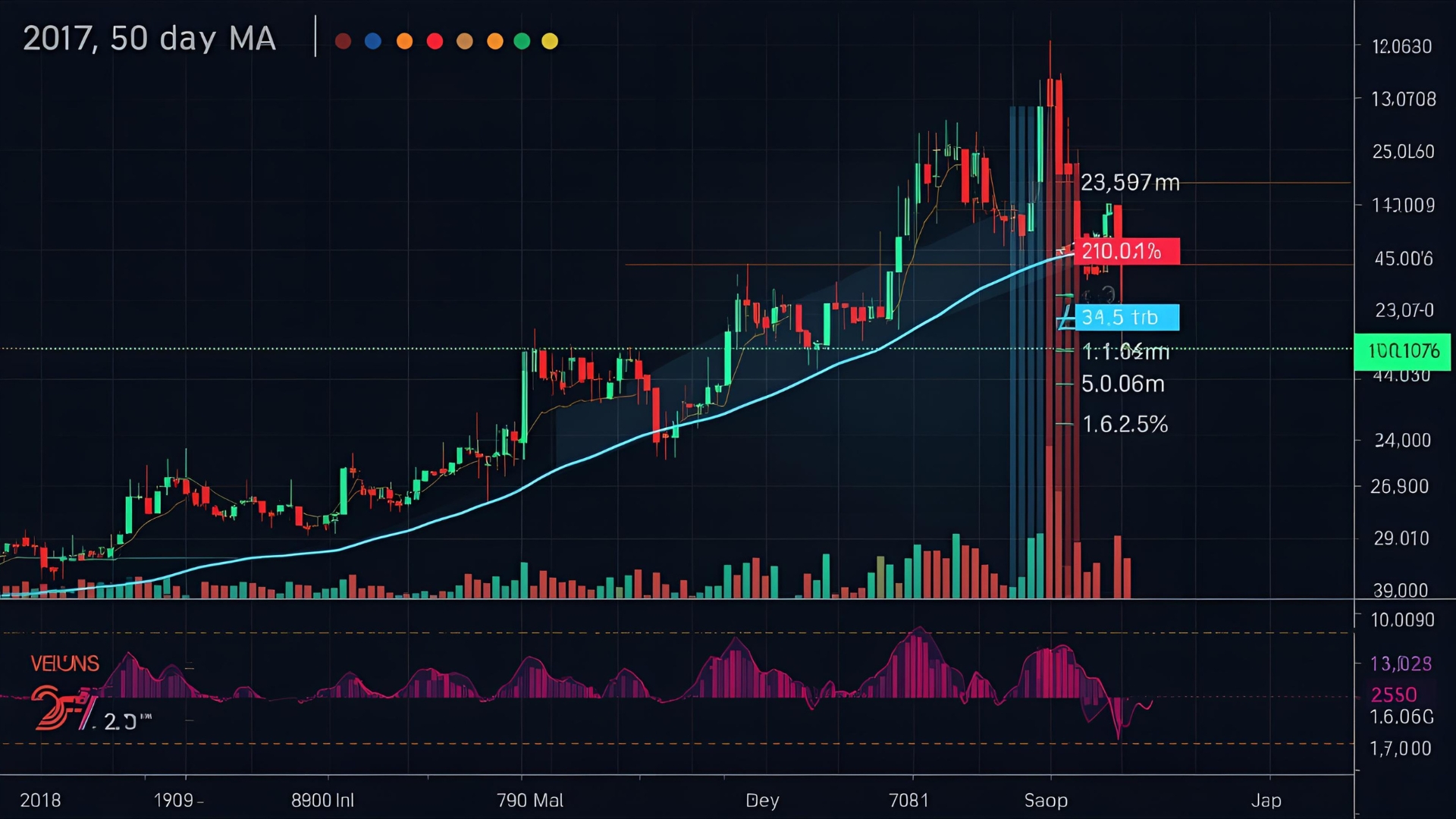Click the red 210.01% price label

coord(1126,251)
